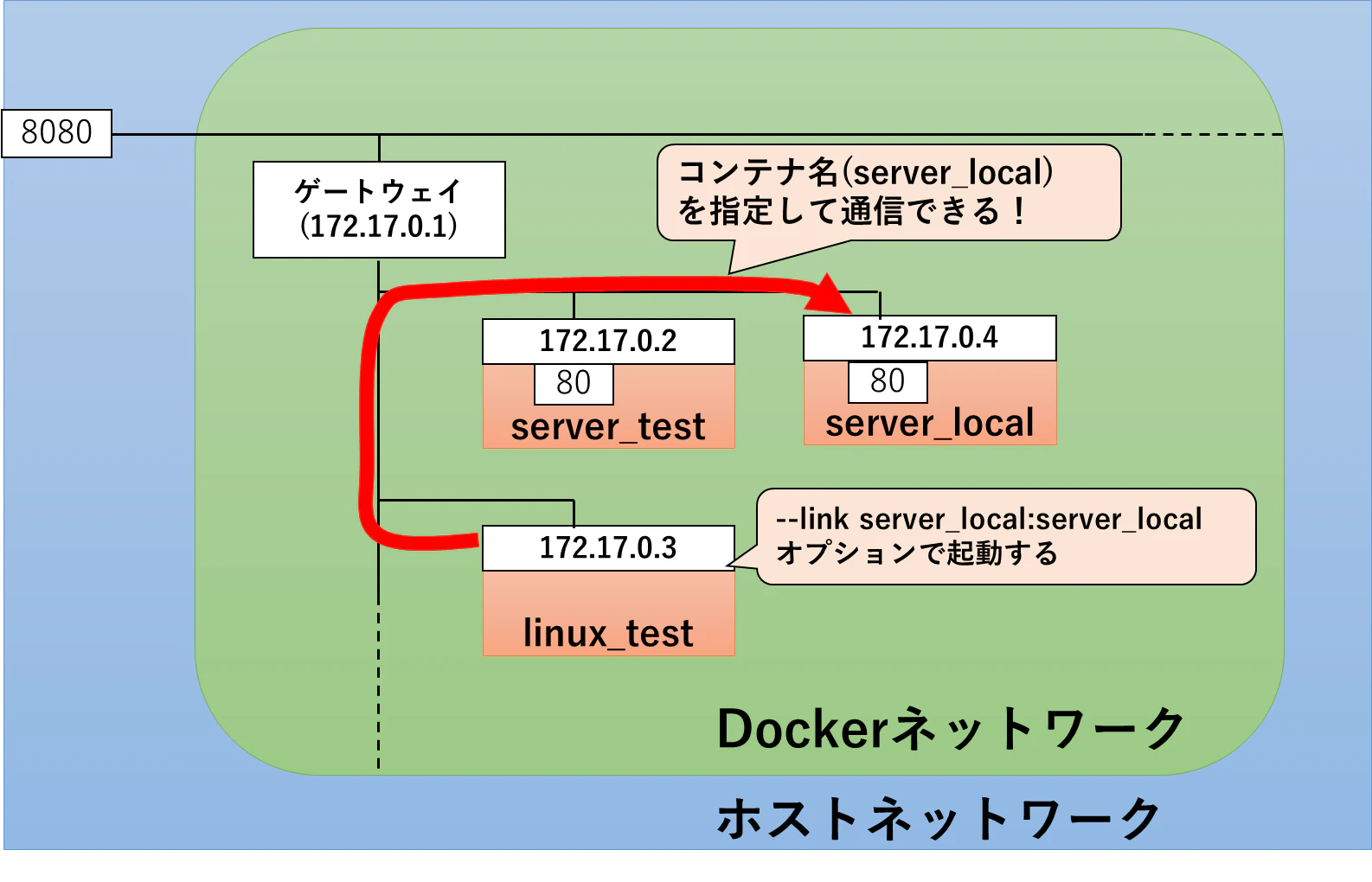Click the server_test container name
The image size is (1372, 882).
coord(608,427)
